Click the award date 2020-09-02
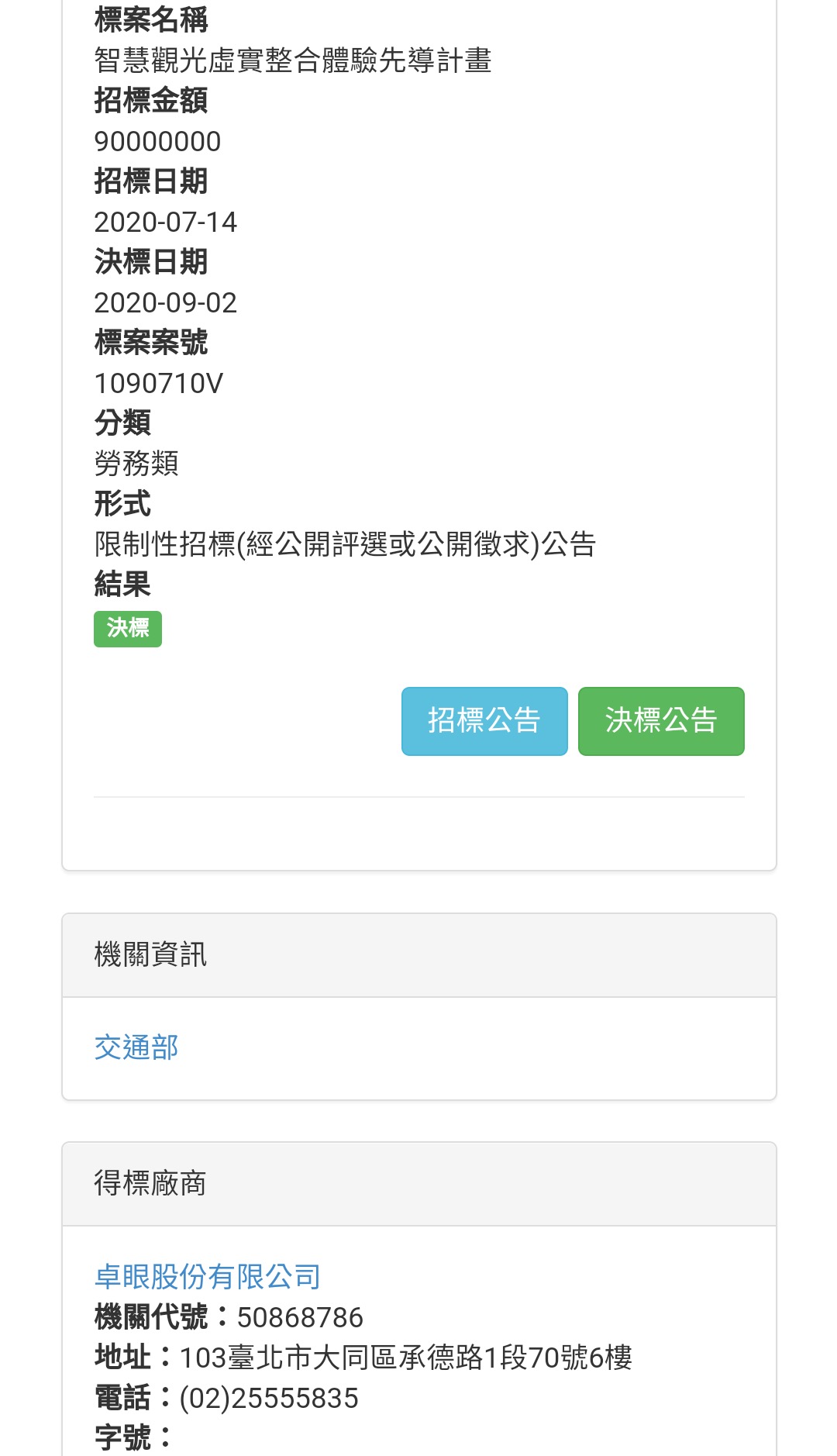The height and width of the screenshot is (1456, 837). pos(165,303)
